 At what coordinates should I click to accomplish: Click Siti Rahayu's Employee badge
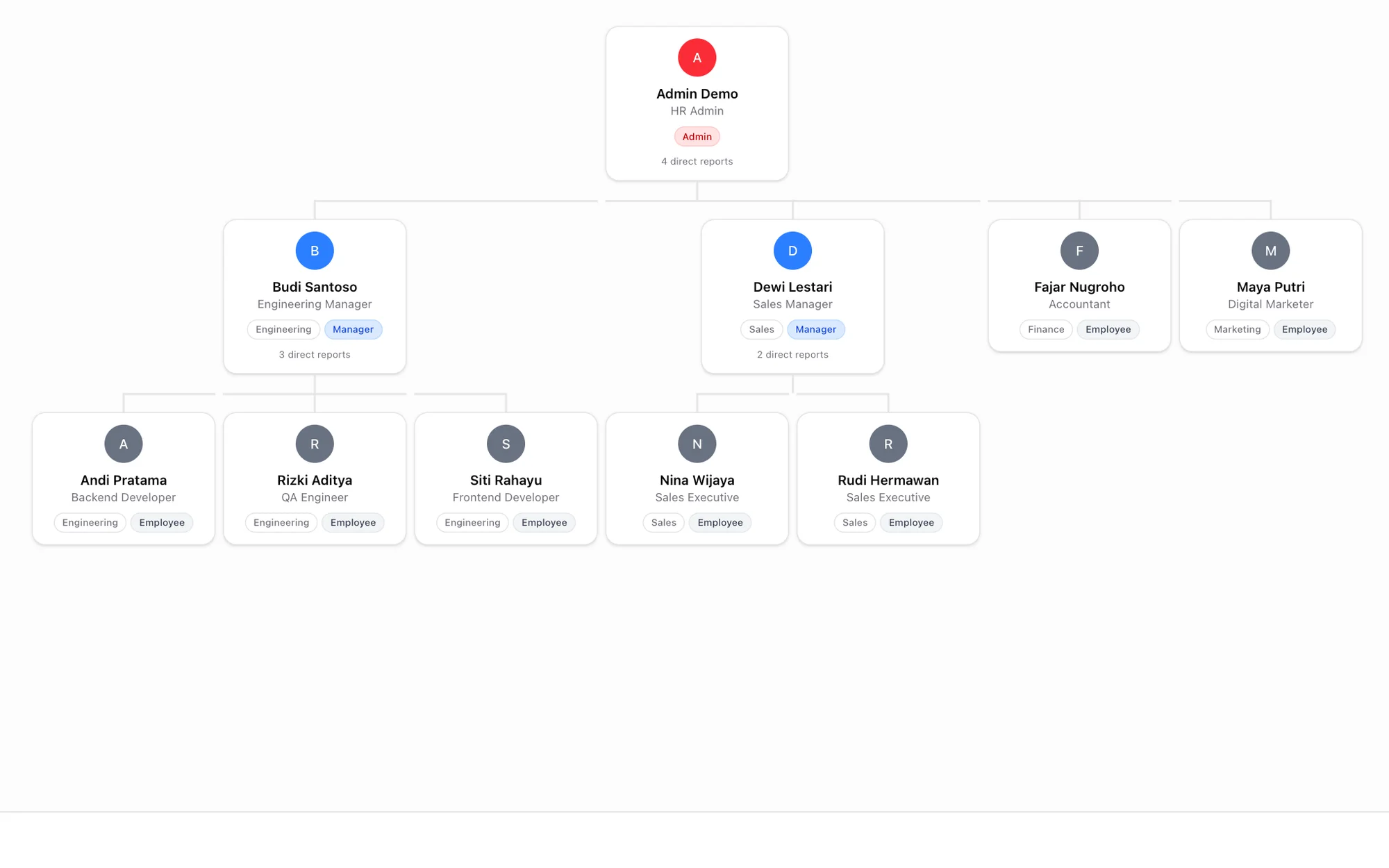(x=544, y=522)
